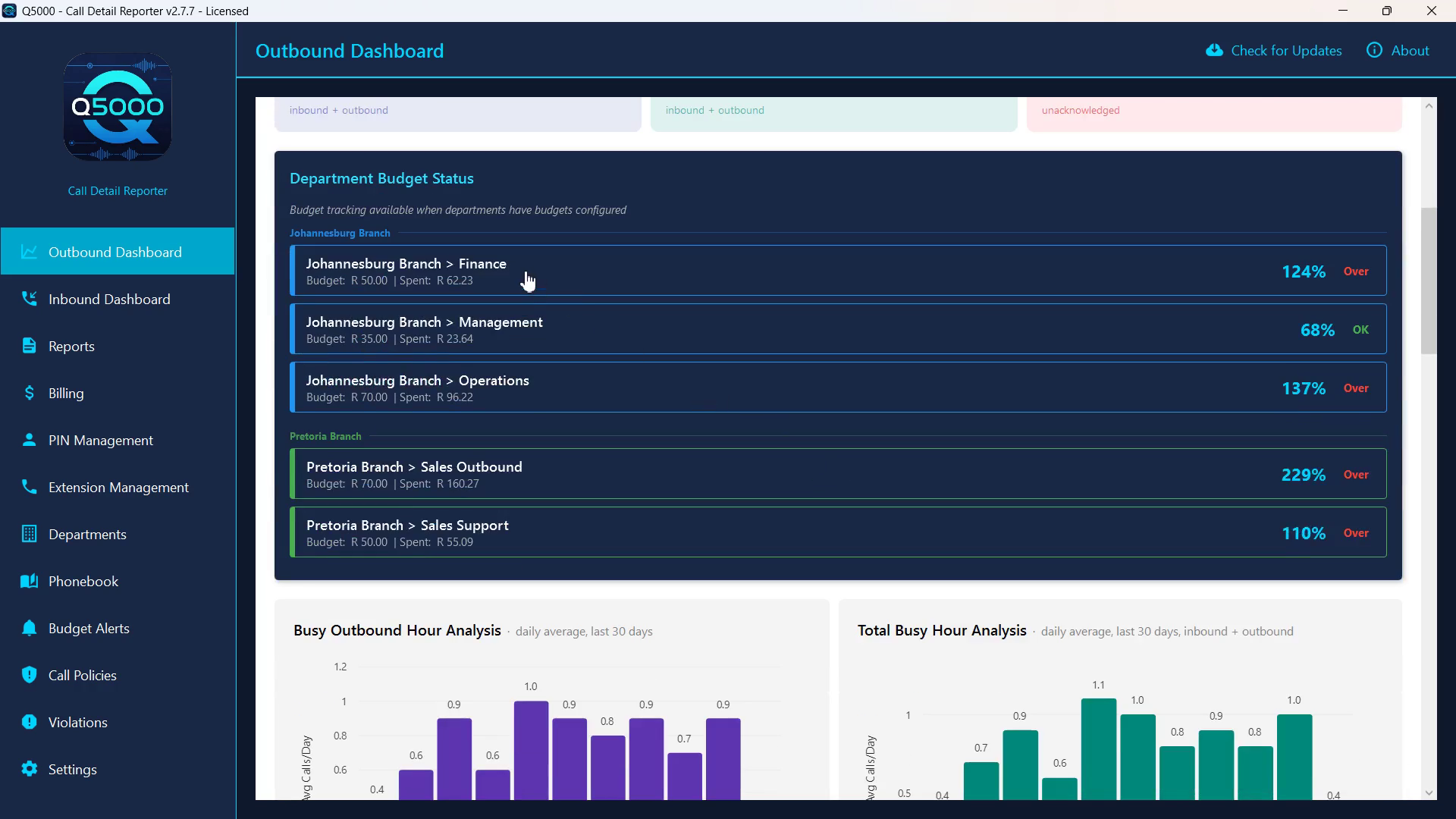Viewport: 1456px width, 819px height.
Task: Open the Departments page
Action: coord(118,534)
